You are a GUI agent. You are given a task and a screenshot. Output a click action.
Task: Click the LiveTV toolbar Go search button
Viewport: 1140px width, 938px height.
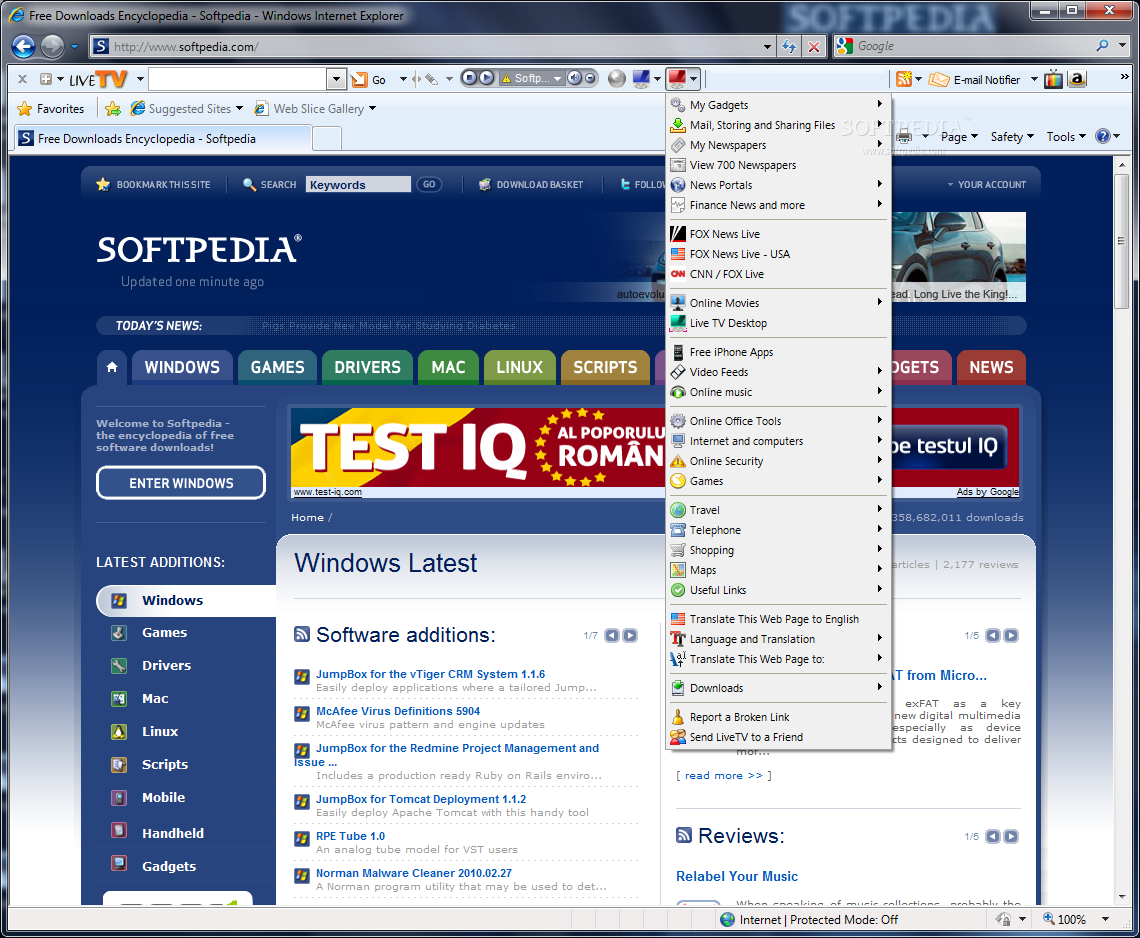[x=369, y=79]
